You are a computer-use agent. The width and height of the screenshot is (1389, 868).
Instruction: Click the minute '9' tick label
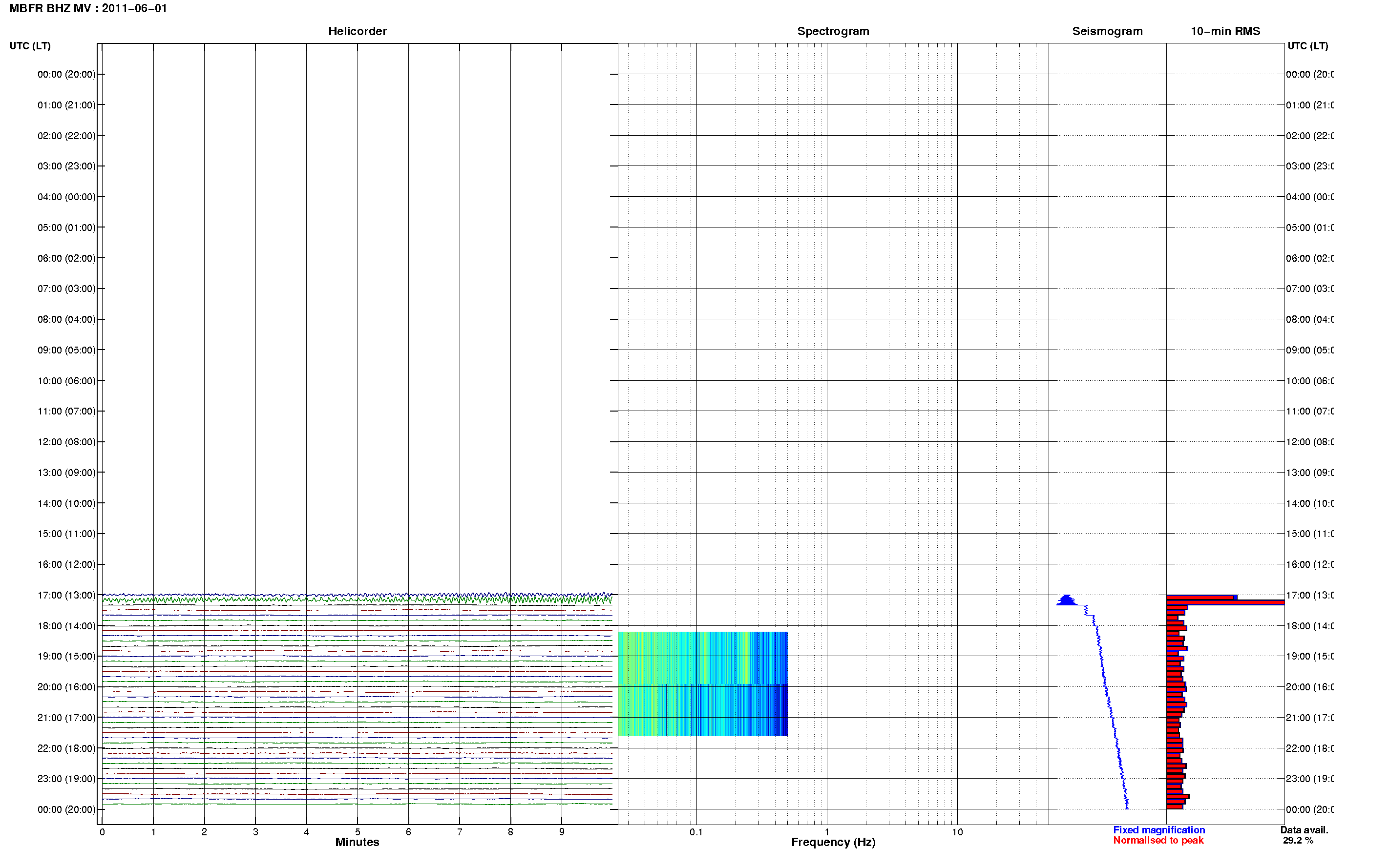coord(562,832)
